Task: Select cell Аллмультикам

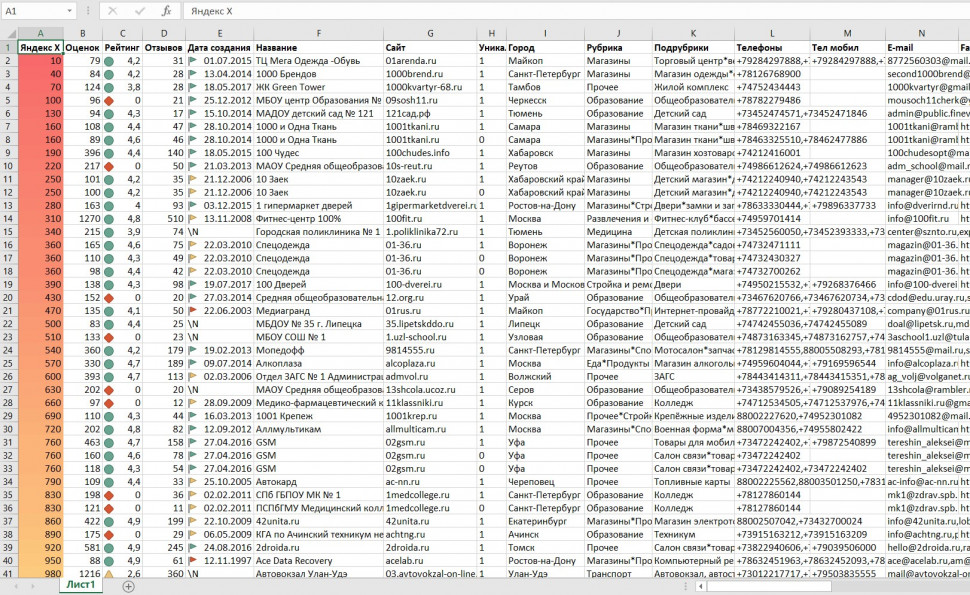Action: 319,429
